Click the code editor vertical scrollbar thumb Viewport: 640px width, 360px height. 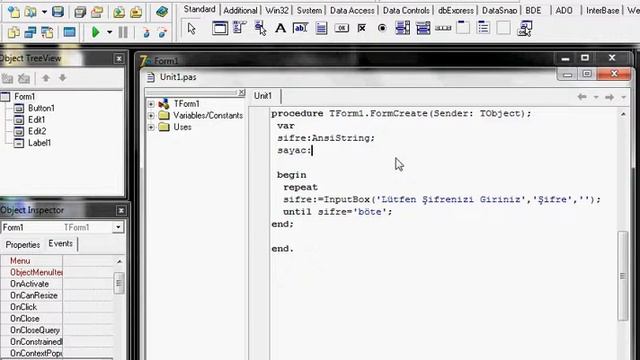point(622,276)
